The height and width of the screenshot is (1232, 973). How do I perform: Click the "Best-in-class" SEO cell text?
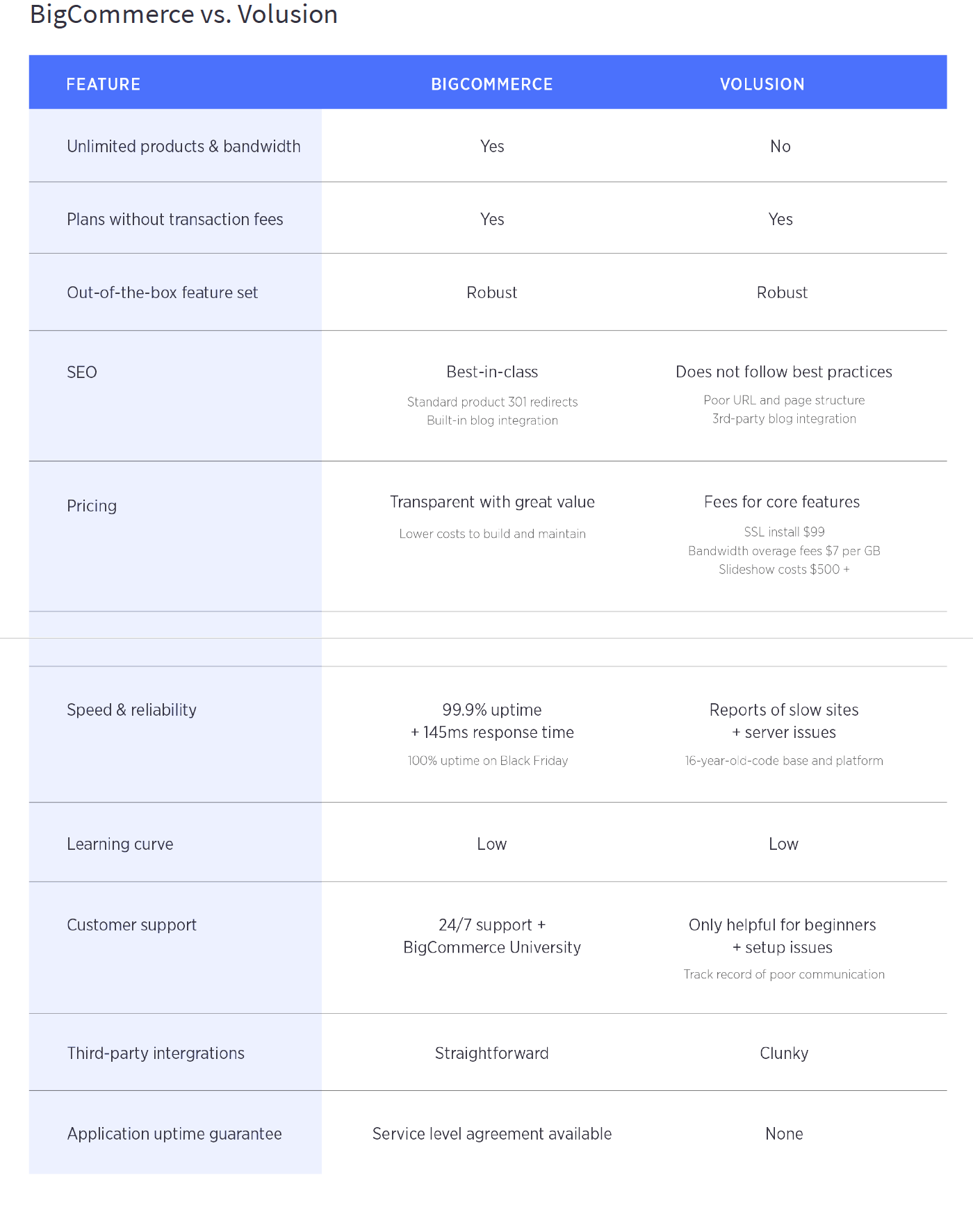point(492,372)
